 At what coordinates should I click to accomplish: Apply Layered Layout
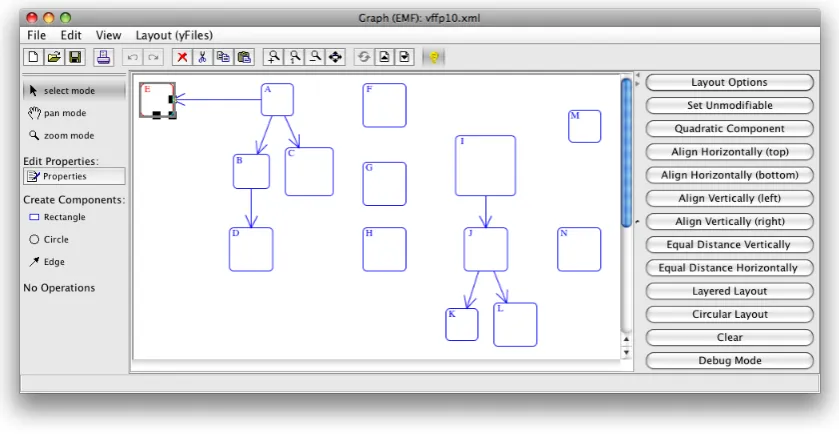729,291
